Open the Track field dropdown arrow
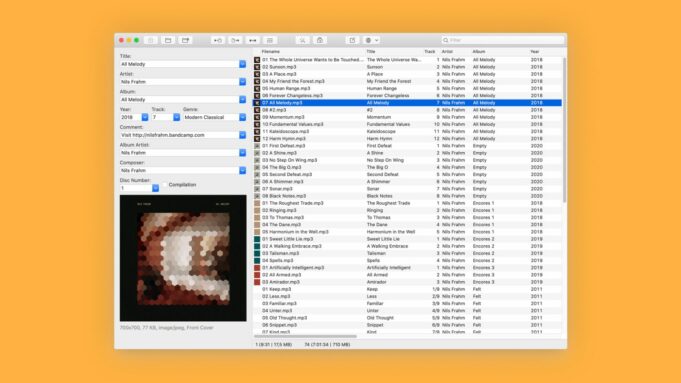 [x=176, y=117]
